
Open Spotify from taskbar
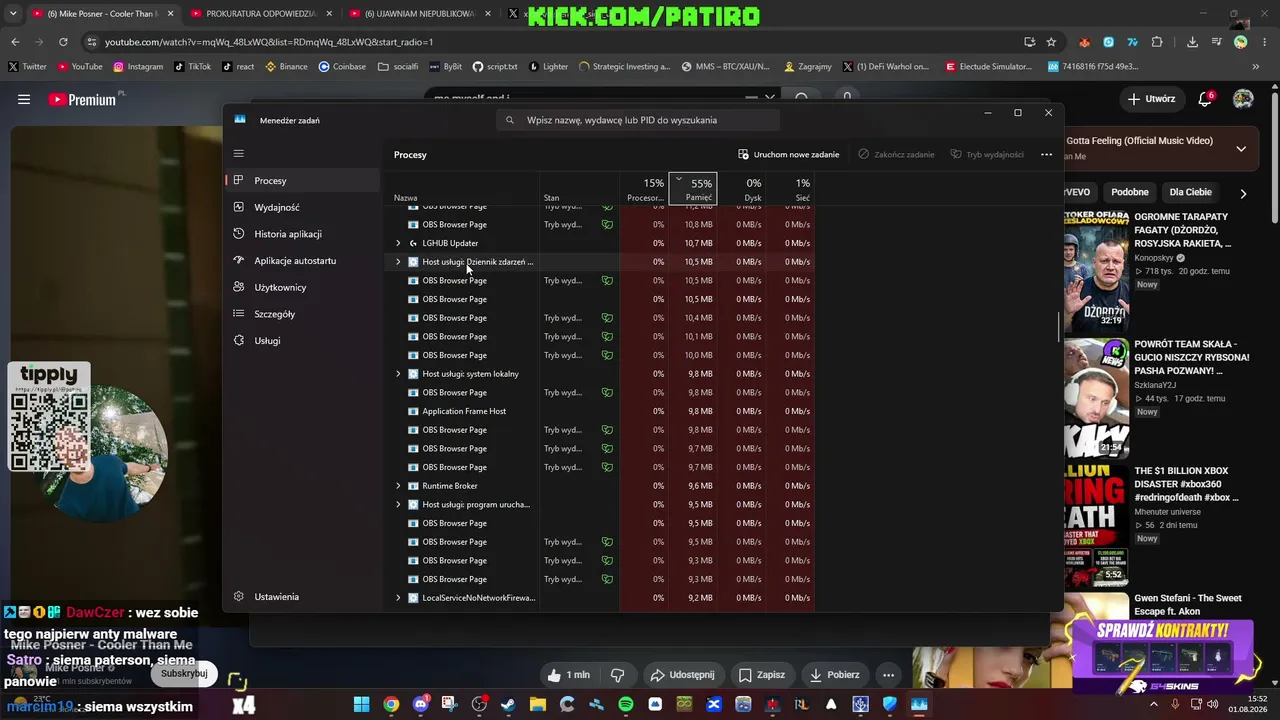pyautogui.click(x=626, y=704)
